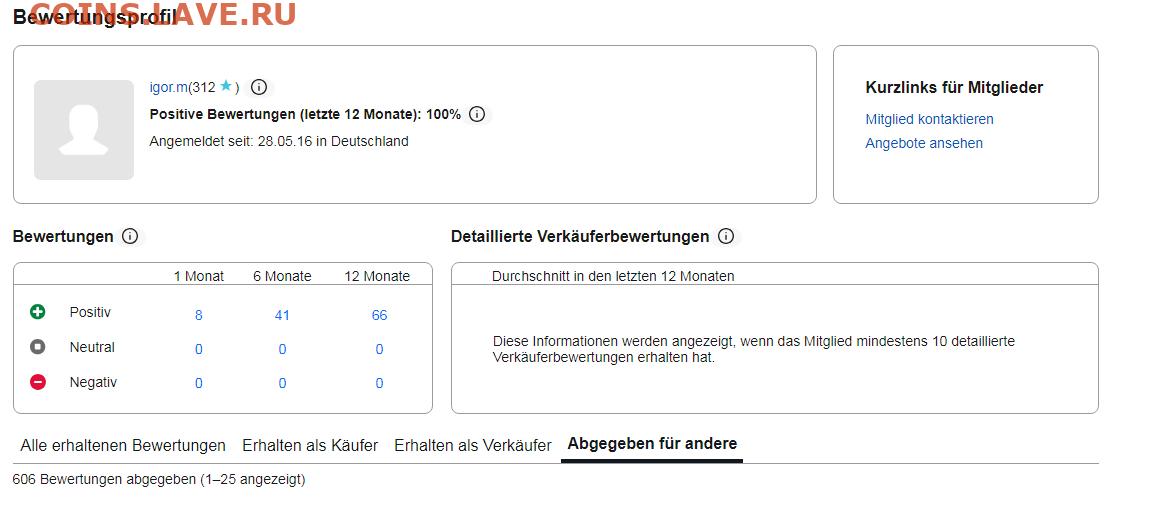Open igor.m profile link

168,87
